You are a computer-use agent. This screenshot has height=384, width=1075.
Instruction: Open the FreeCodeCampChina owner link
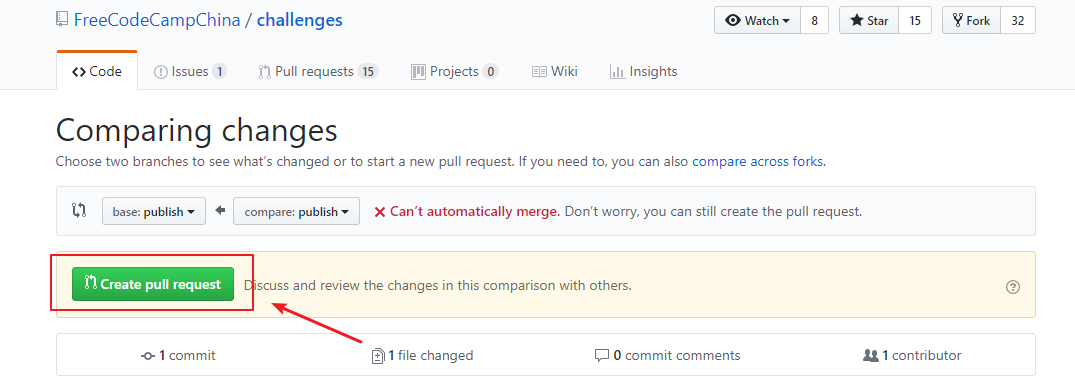pyautogui.click(x=157, y=20)
